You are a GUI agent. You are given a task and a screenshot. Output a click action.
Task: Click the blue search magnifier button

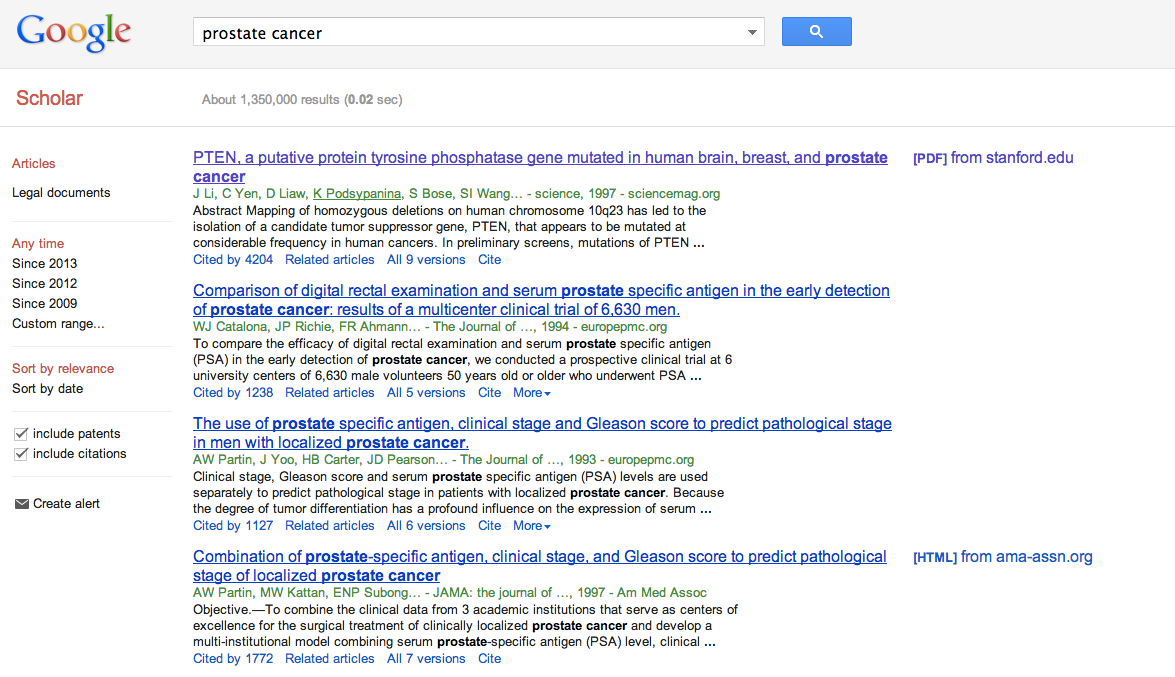coord(816,31)
